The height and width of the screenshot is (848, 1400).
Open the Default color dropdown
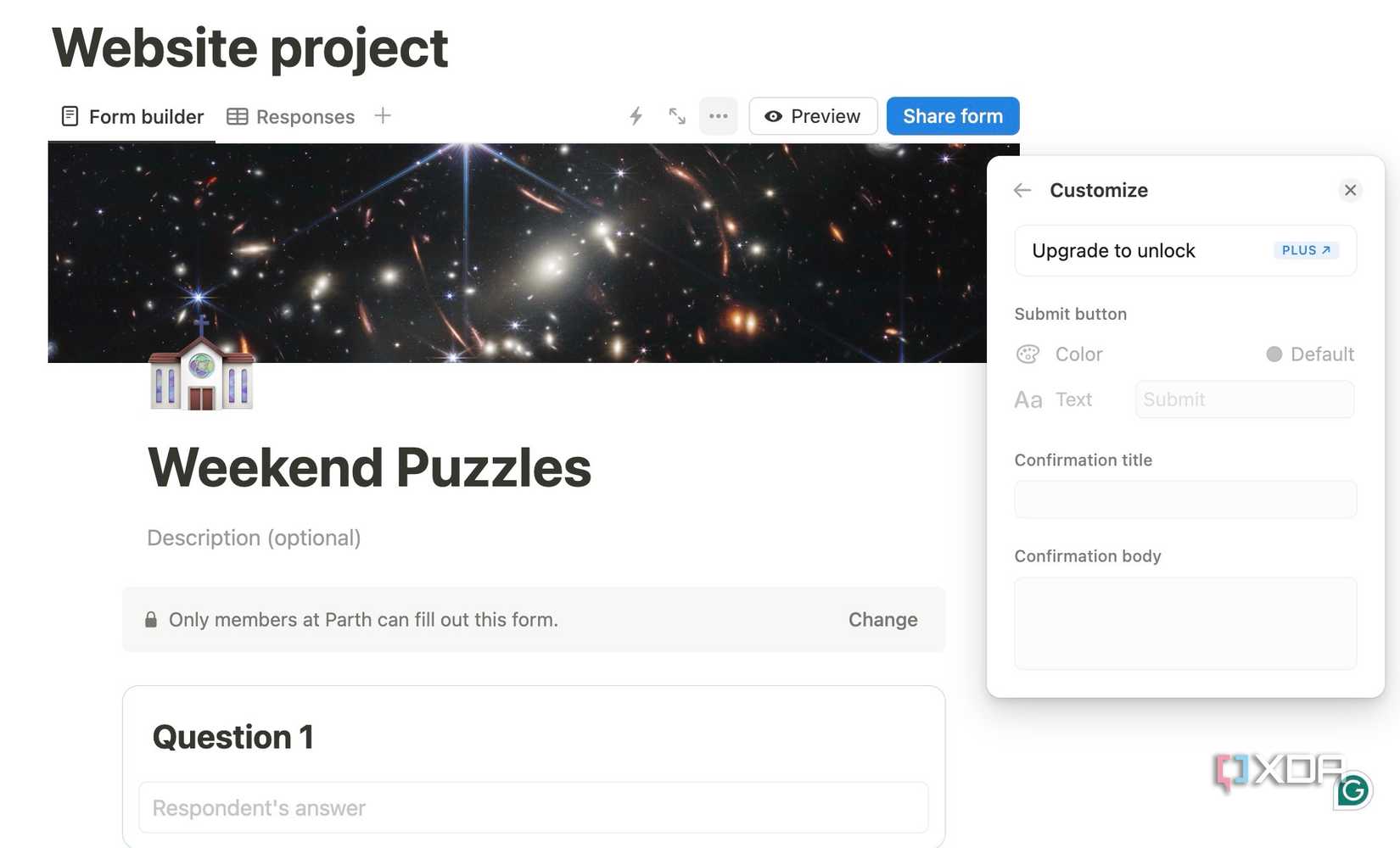pyautogui.click(x=1310, y=354)
